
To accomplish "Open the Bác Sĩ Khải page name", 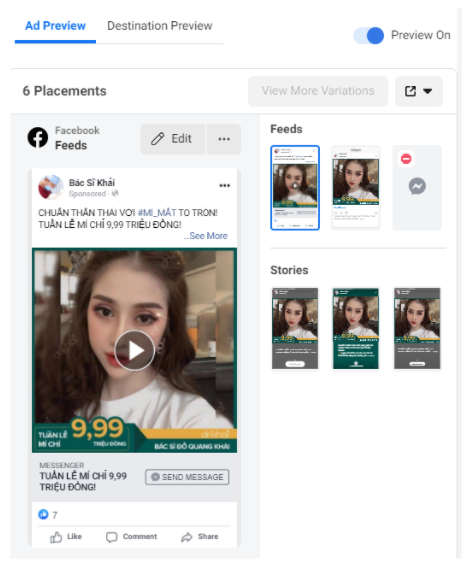I will [92, 182].
